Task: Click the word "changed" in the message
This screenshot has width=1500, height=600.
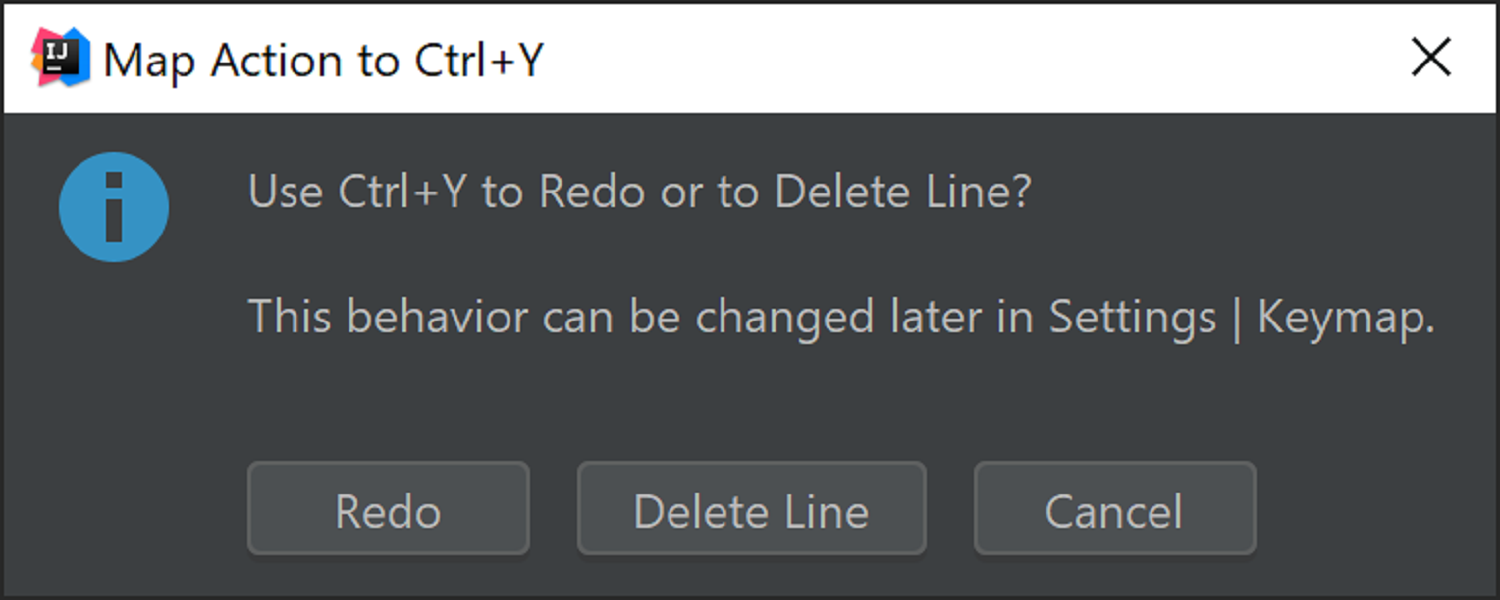Action: (784, 318)
